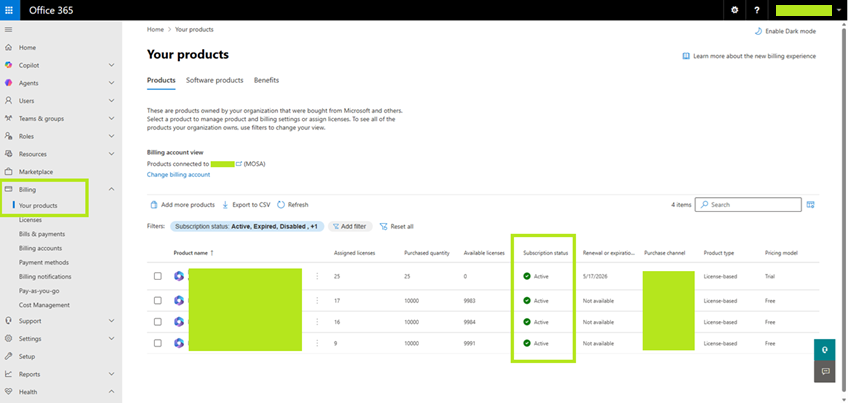Switch to the Products tab

coord(161,80)
